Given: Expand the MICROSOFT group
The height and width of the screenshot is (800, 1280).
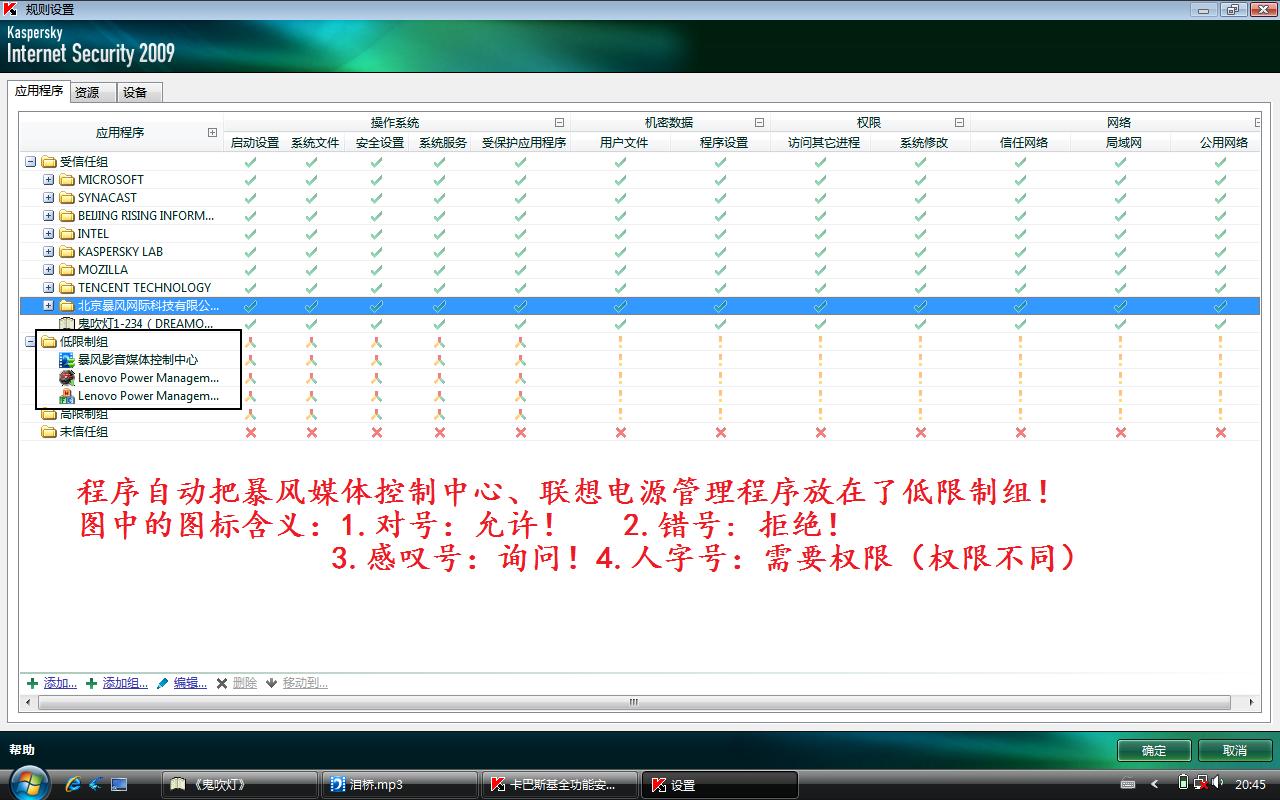Looking at the screenshot, I should 48,180.
